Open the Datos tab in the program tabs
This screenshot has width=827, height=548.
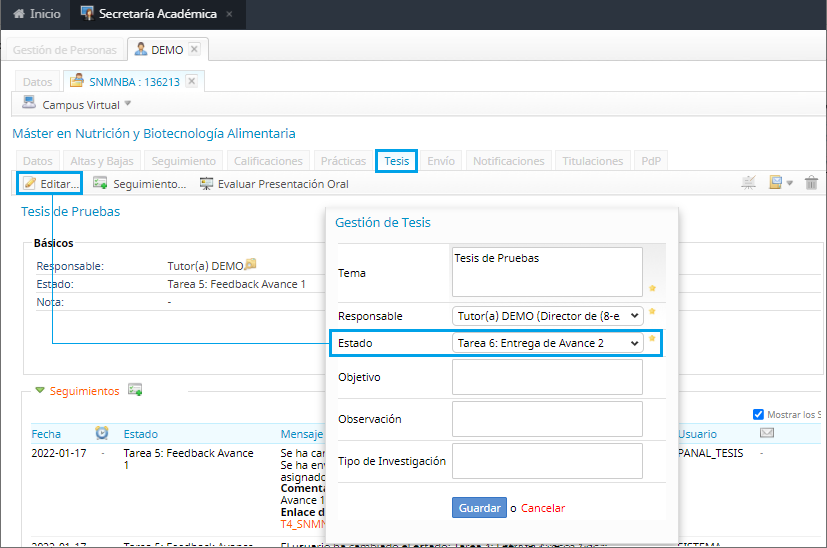click(x=37, y=161)
